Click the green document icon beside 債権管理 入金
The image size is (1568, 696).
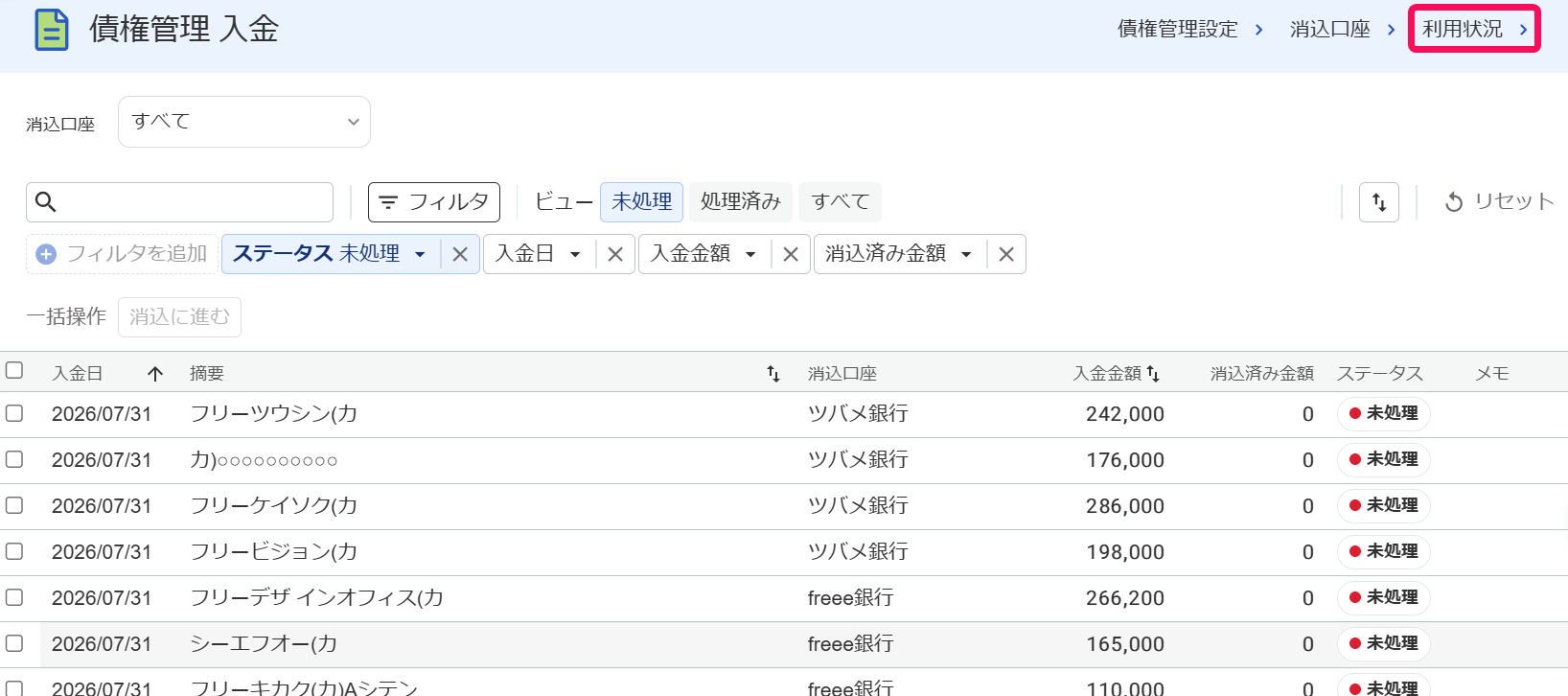[x=52, y=30]
